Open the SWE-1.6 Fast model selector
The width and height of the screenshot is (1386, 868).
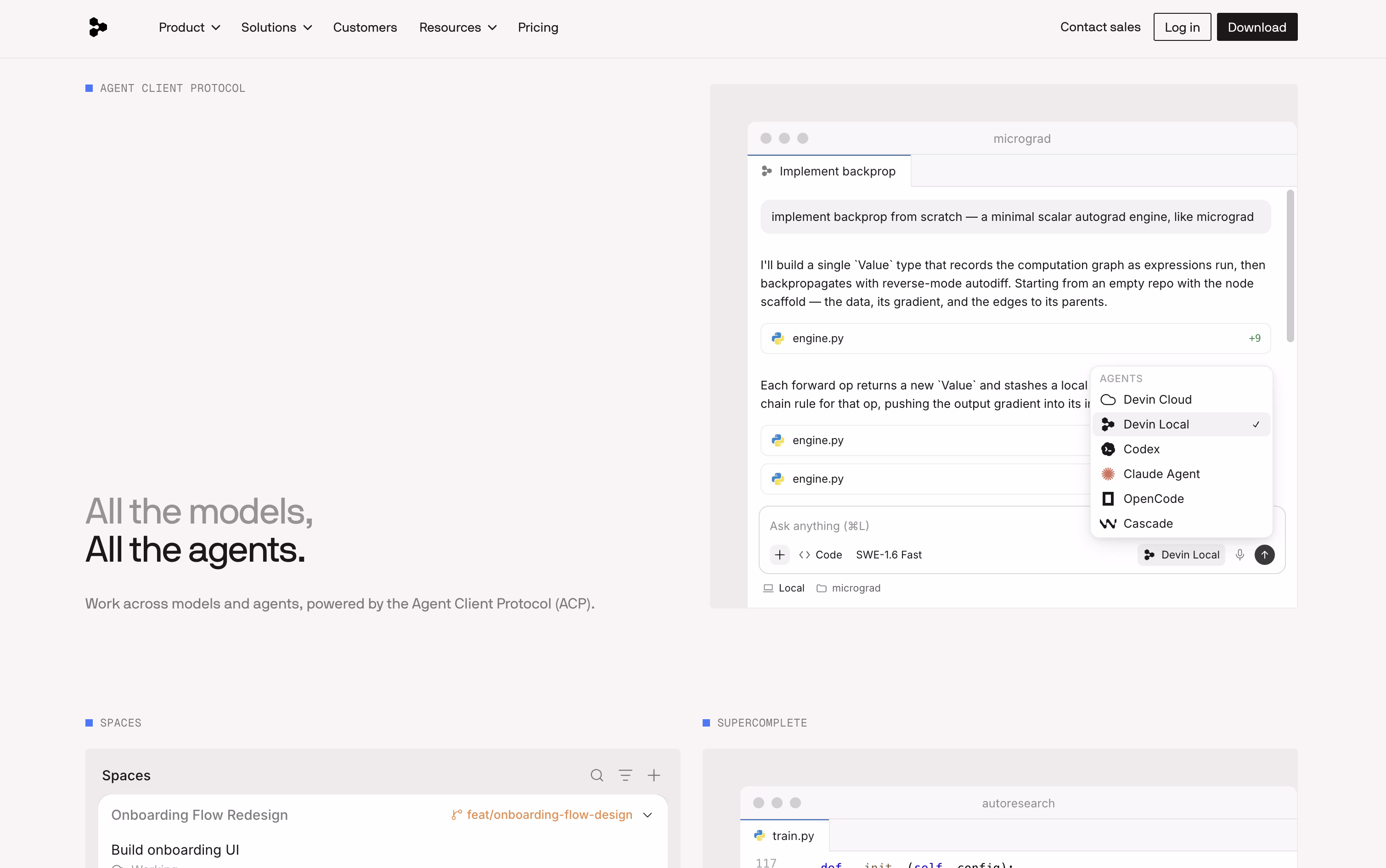889,555
